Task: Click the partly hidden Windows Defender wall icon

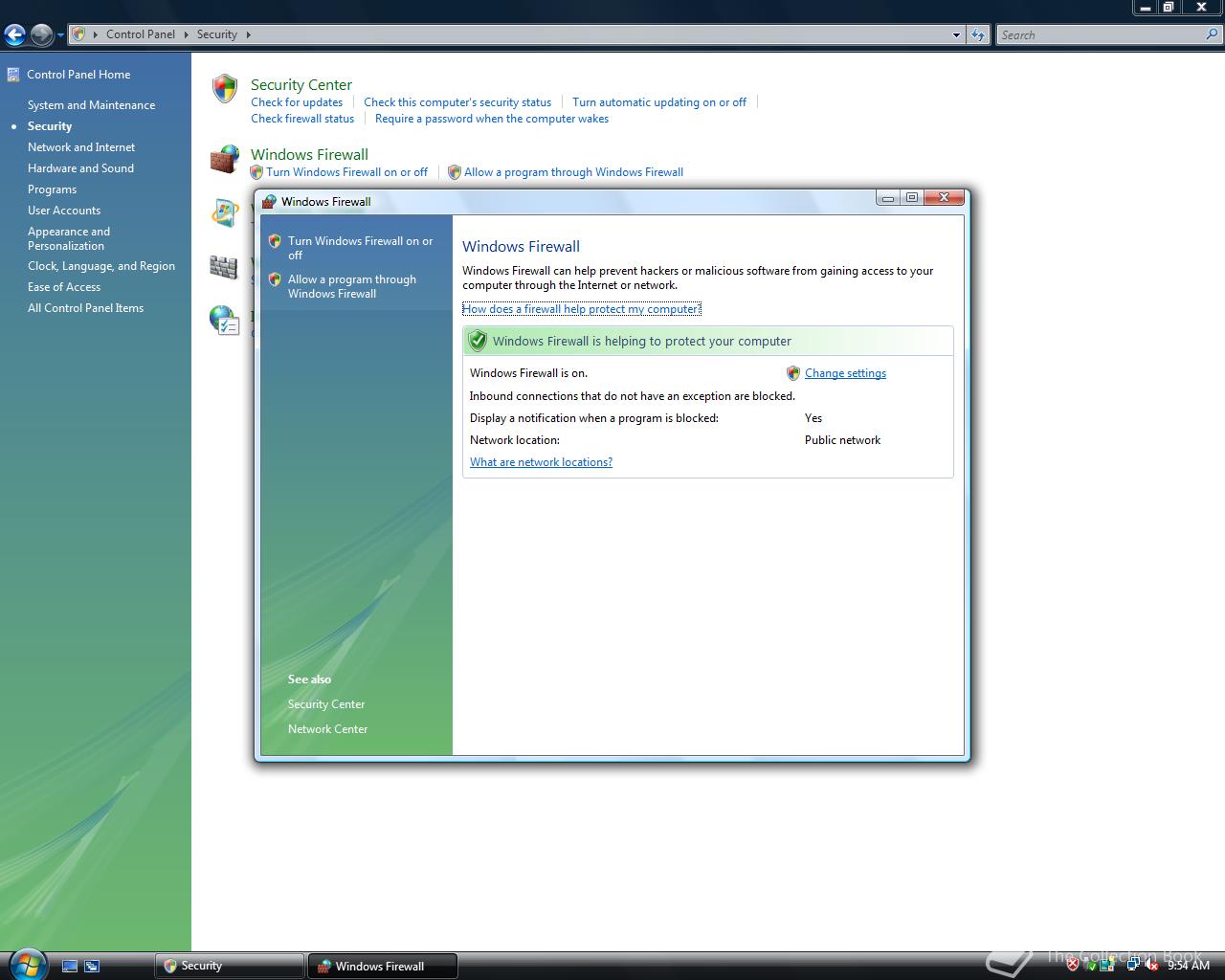Action: [224, 267]
